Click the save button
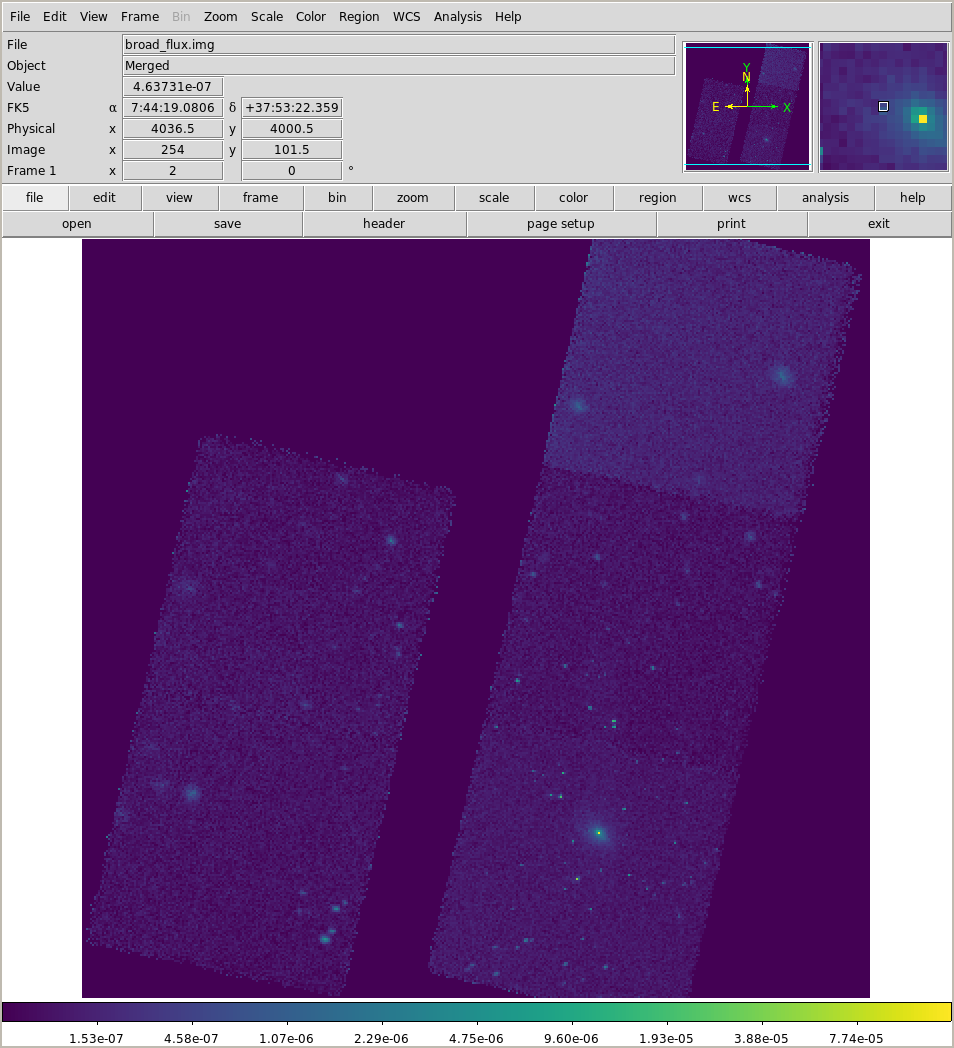Viewport: 954px width, 1048px height. click(227, 224)
